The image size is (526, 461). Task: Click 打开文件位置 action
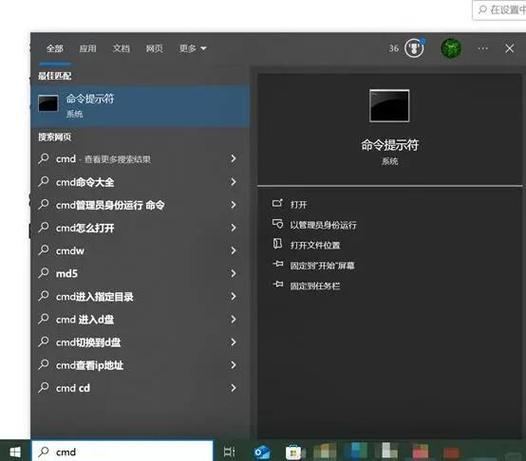[315, 245]
